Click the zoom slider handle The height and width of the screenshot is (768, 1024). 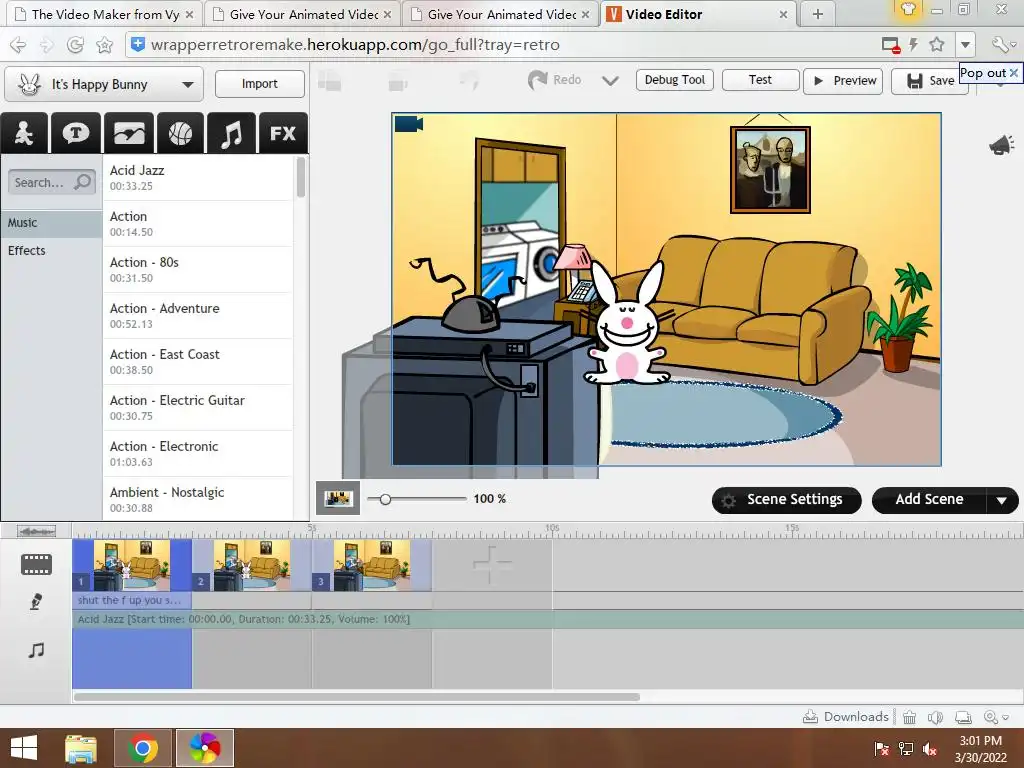coord(385,499)
